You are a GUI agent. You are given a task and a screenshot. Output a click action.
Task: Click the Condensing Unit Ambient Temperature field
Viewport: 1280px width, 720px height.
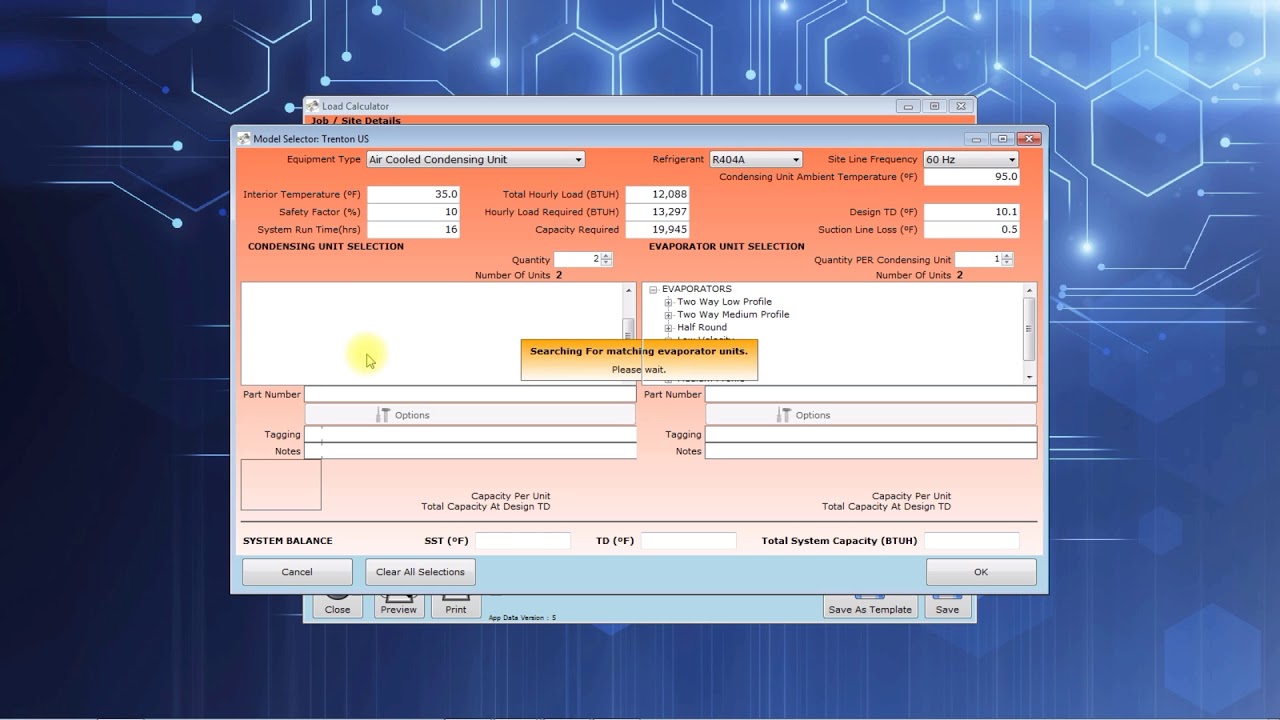[971, 177]
